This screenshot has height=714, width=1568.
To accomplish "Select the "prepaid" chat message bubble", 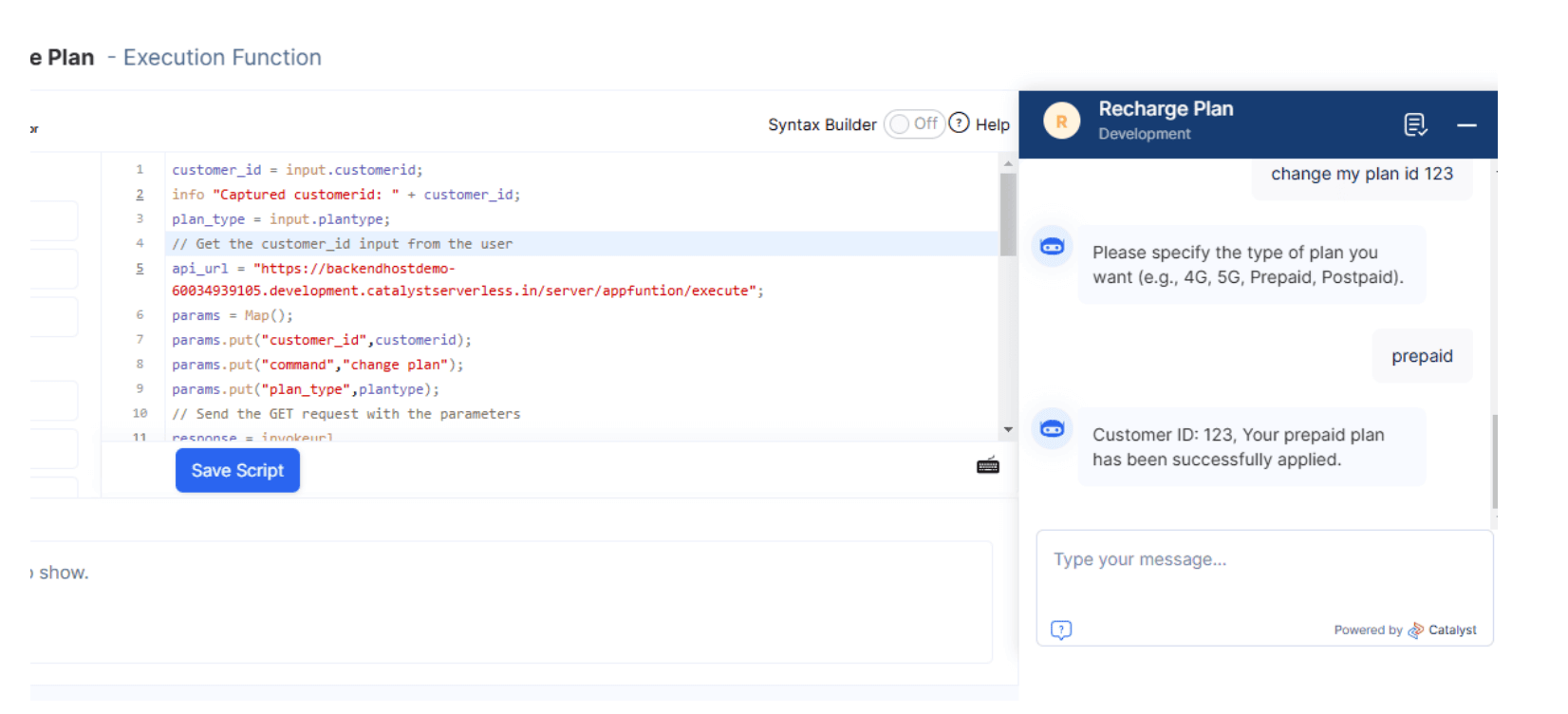I will pyautogui.click(x=1421, y=356).
